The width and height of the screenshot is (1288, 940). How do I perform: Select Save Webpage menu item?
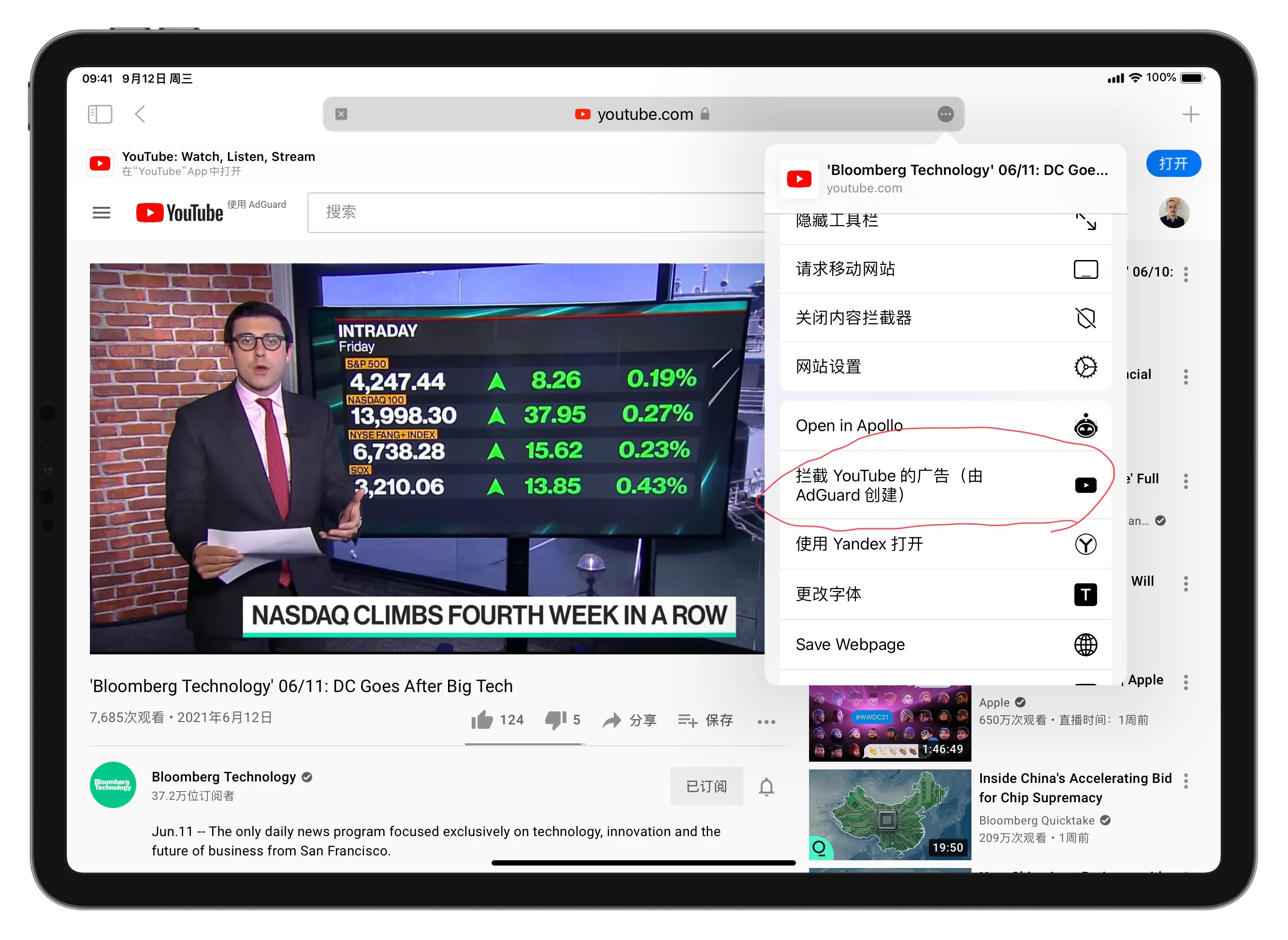tap(945, 644)
